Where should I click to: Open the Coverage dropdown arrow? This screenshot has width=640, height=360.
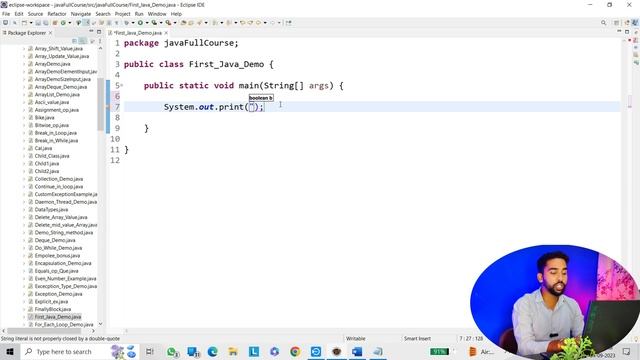click(161, 23)
